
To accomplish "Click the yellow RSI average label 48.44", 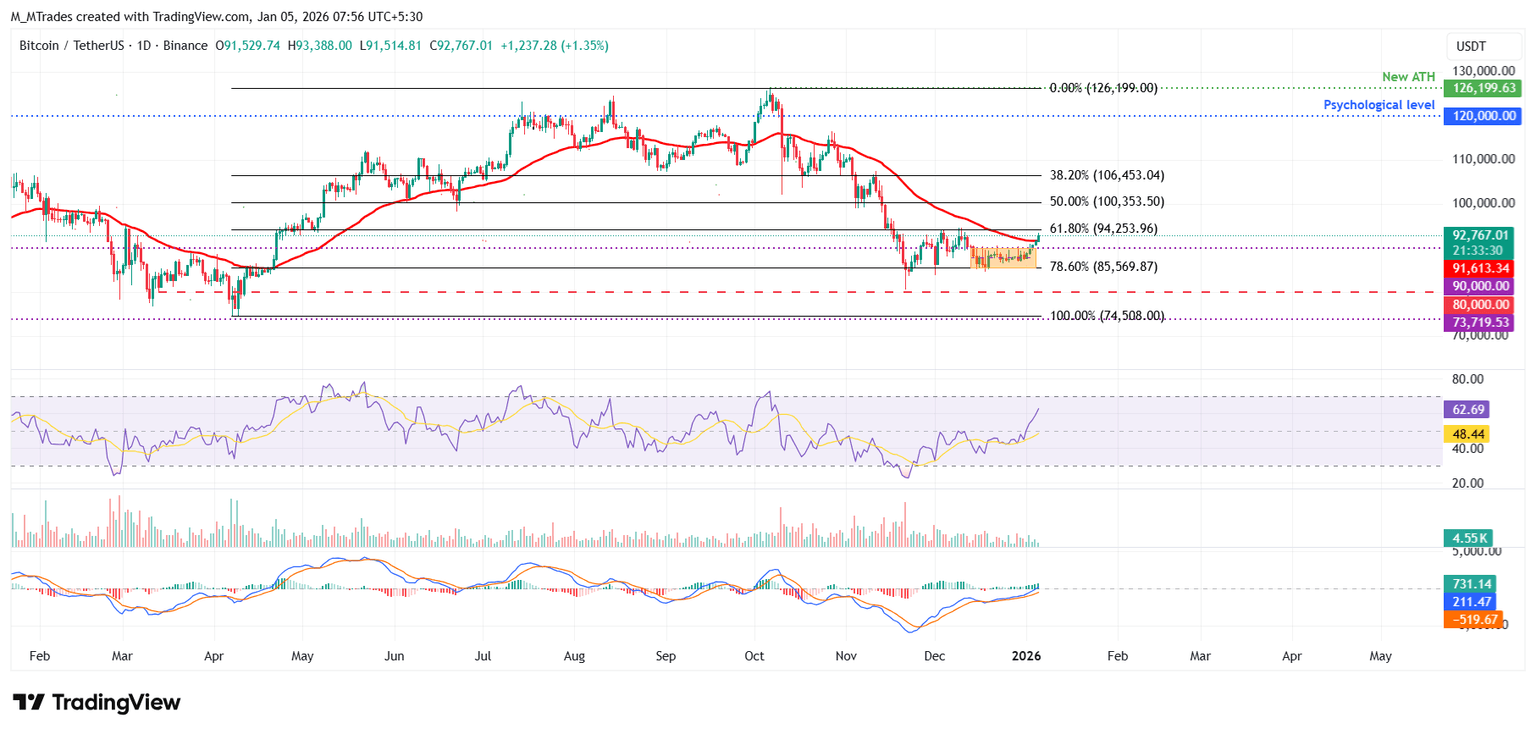I will (x=1466, y=434).
